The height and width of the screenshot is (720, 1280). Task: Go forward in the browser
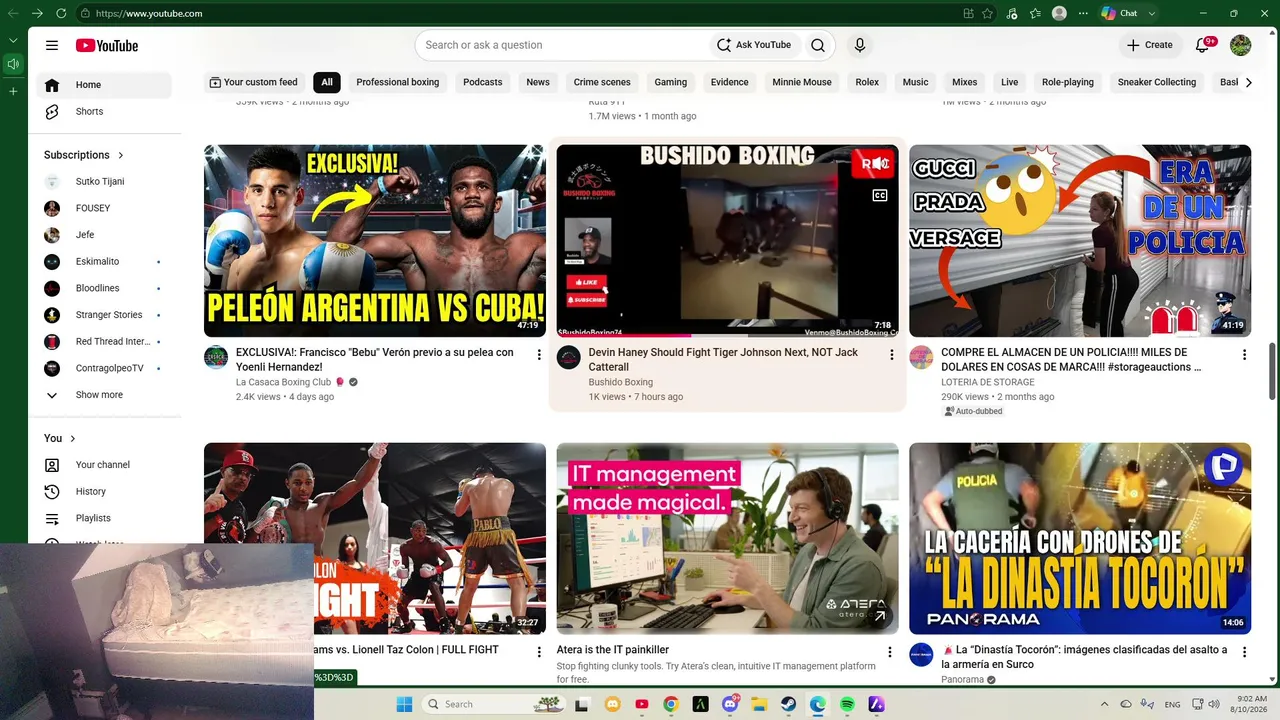[37, 13]
